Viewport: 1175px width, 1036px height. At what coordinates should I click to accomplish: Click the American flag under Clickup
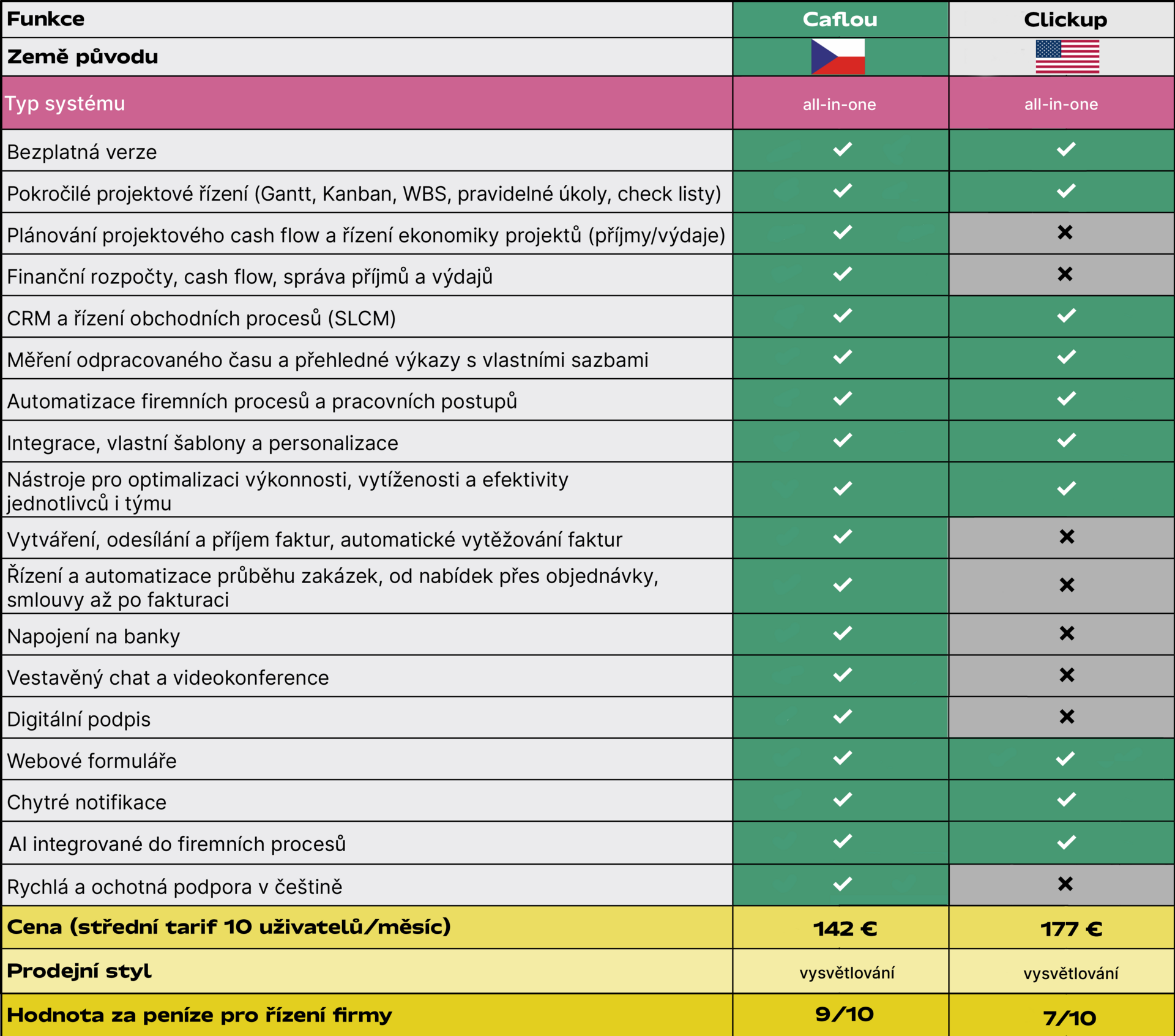tap(1067, 56)
